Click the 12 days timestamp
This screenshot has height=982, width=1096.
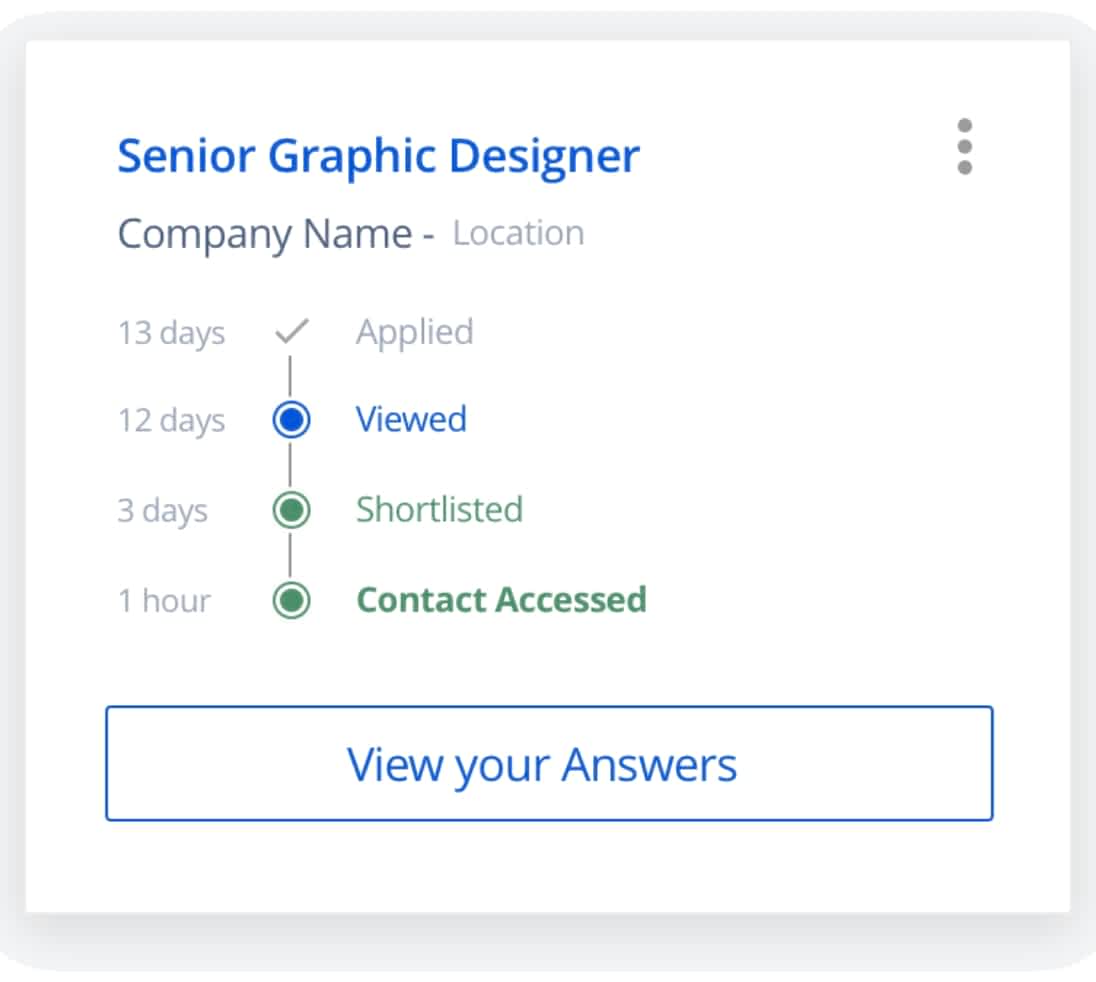pos(171,420)
